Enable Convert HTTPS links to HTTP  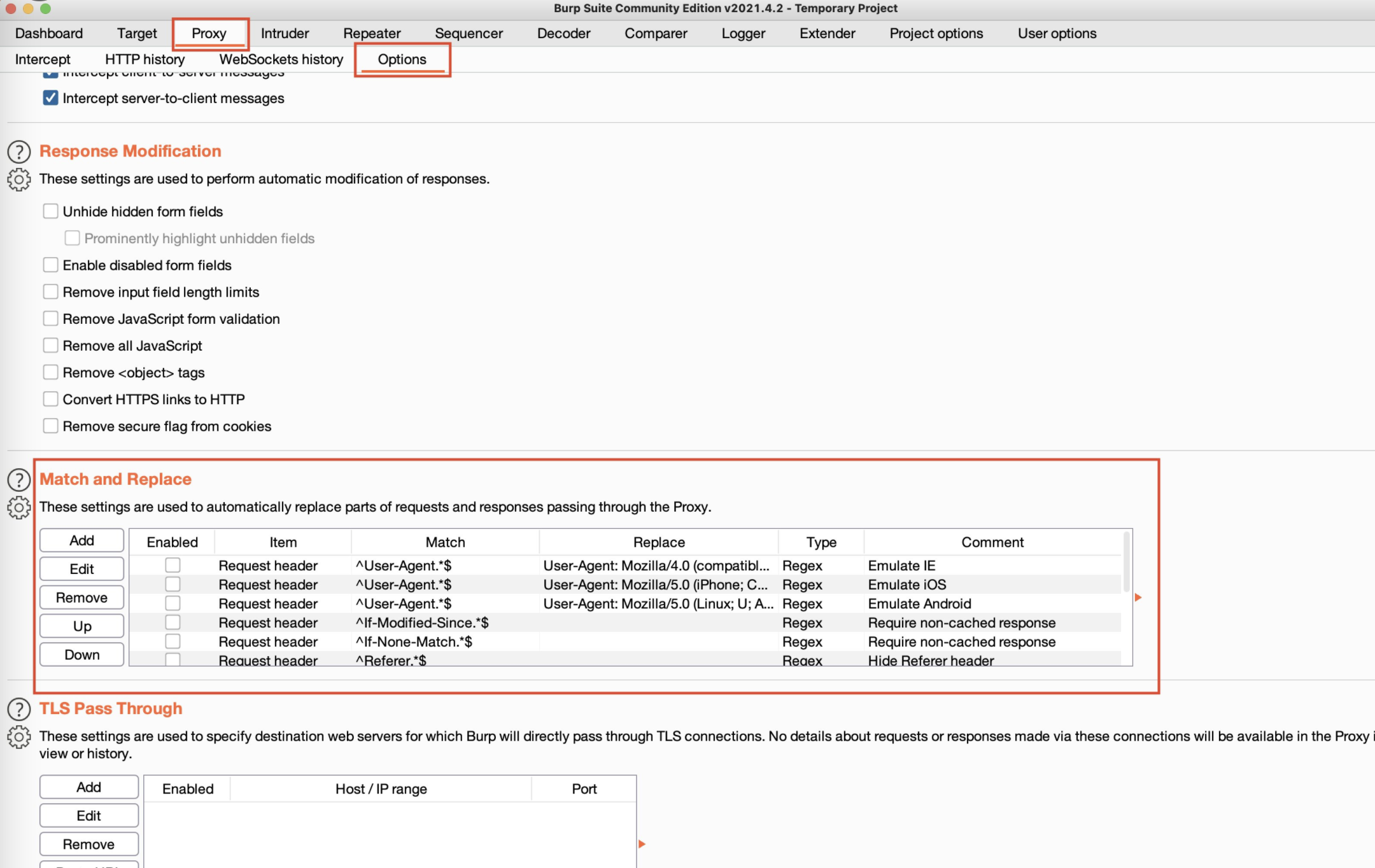pos(50,399)
